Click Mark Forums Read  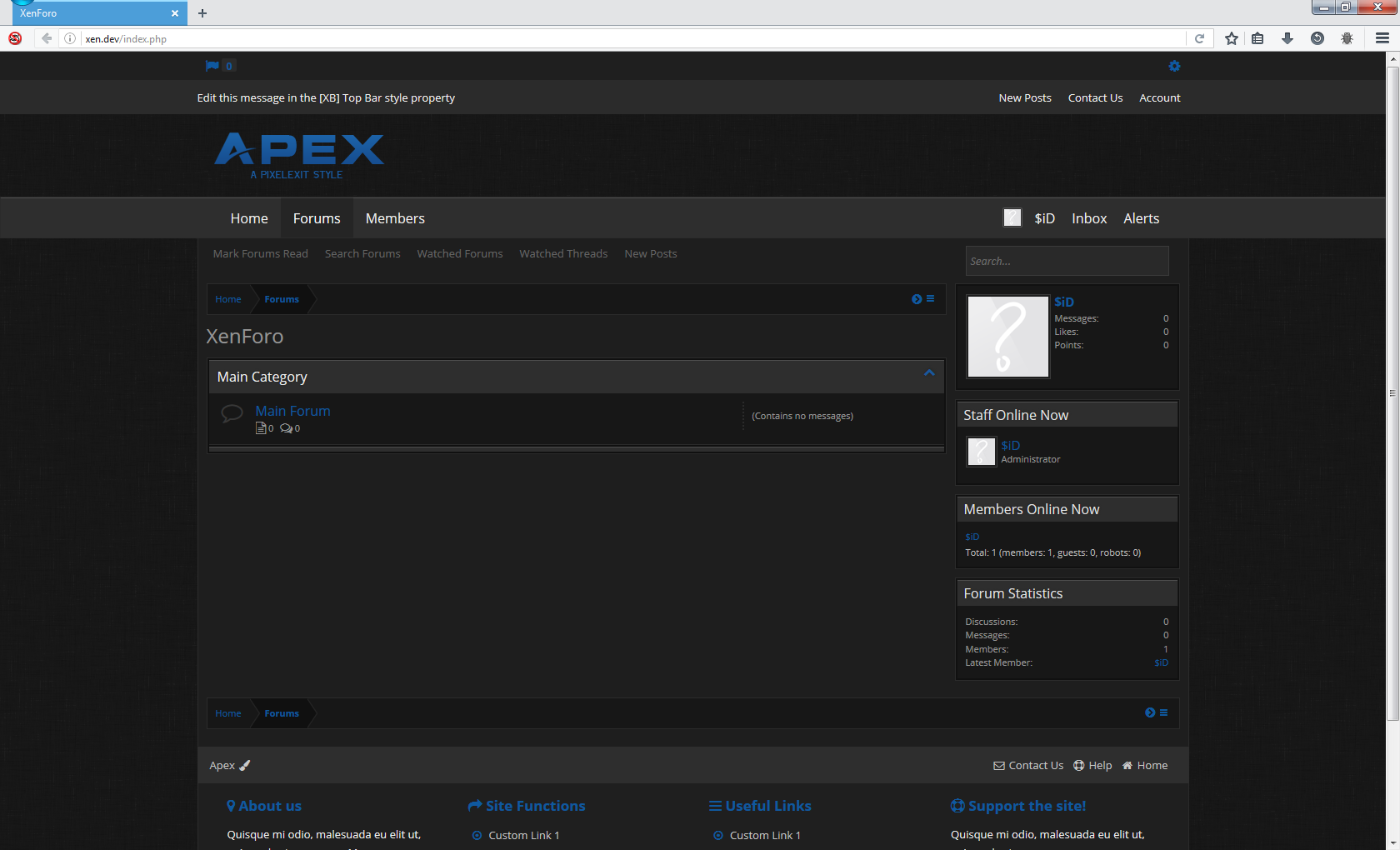click(x=260, y=253)
